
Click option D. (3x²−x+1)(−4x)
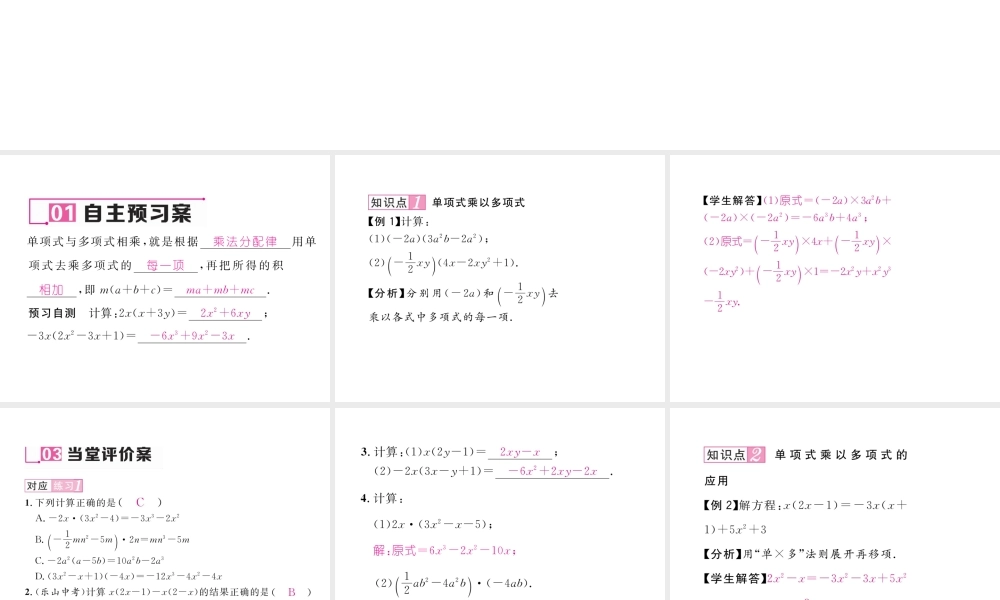[129, 576]
